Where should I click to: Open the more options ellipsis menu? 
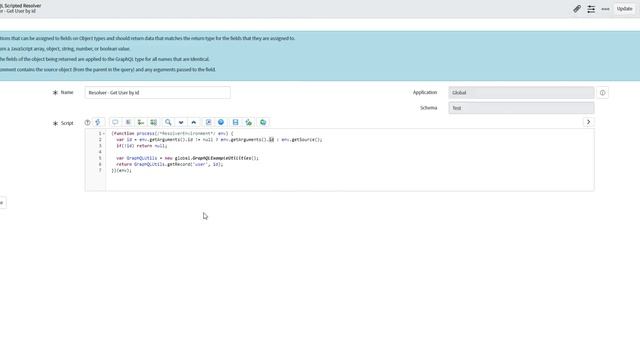[605, 9]
